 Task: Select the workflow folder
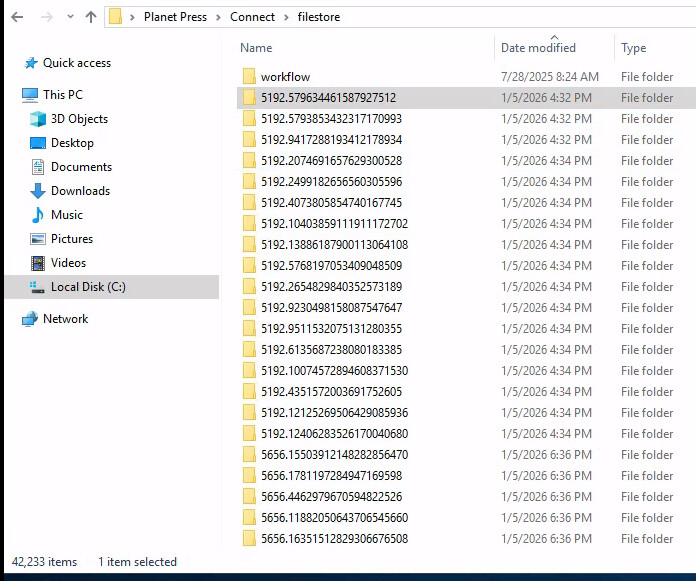285,77
